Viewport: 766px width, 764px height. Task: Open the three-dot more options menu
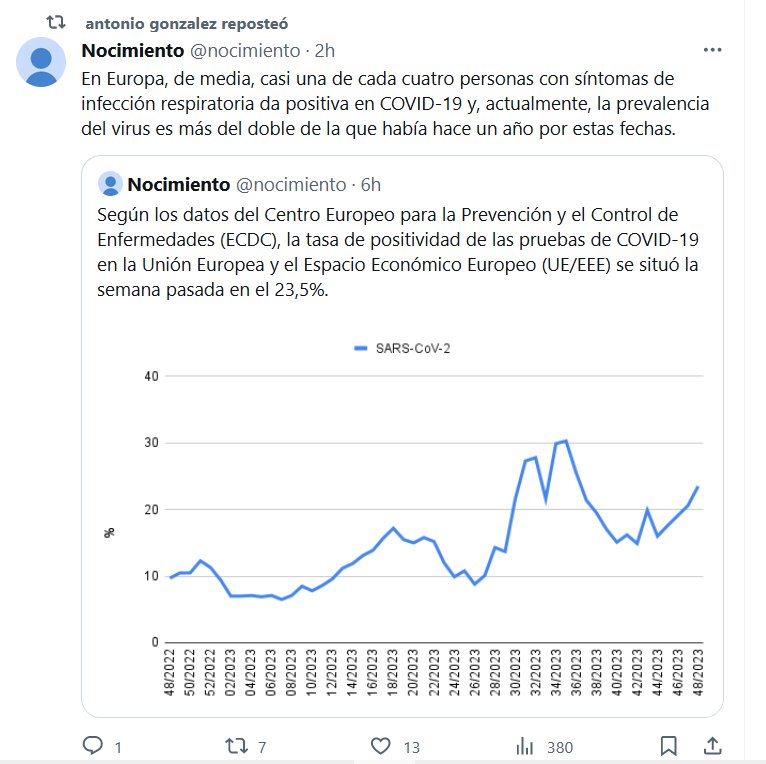(712, 50)
